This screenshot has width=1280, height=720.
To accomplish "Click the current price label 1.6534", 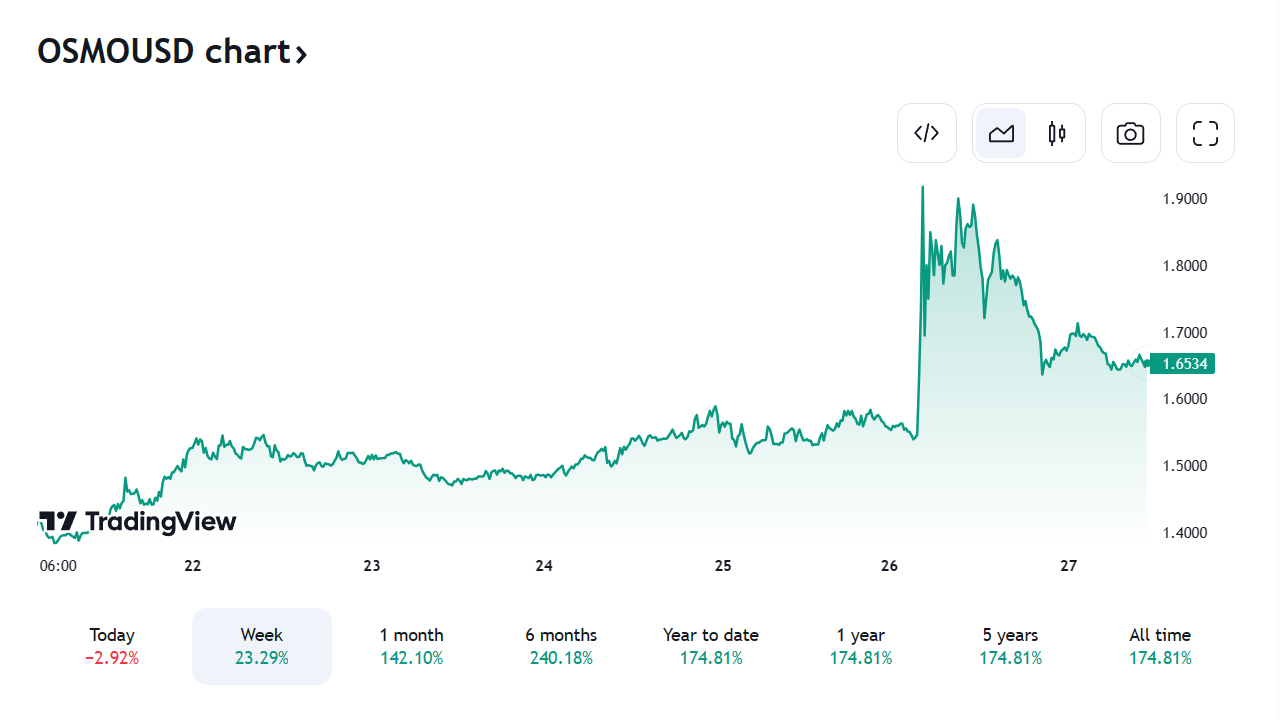I will 1183,364.
